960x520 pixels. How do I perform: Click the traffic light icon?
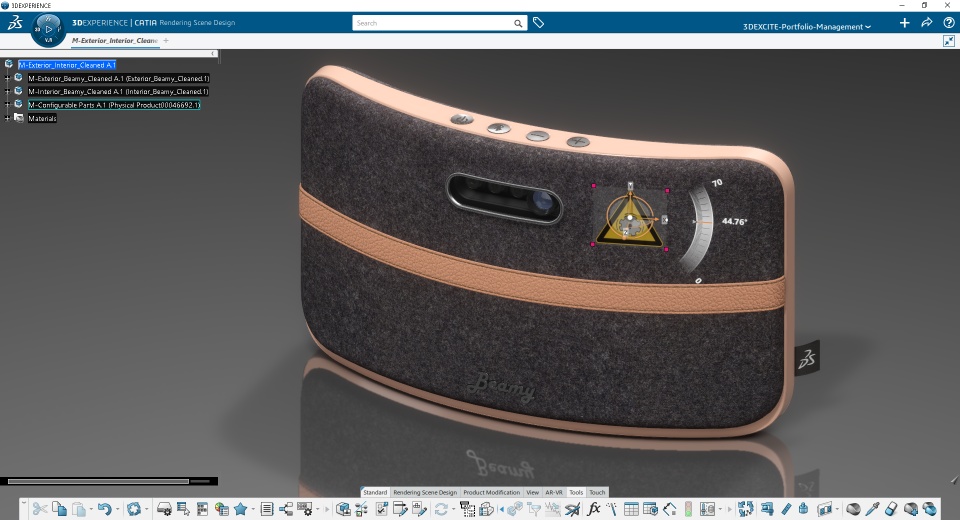[687, 509]
